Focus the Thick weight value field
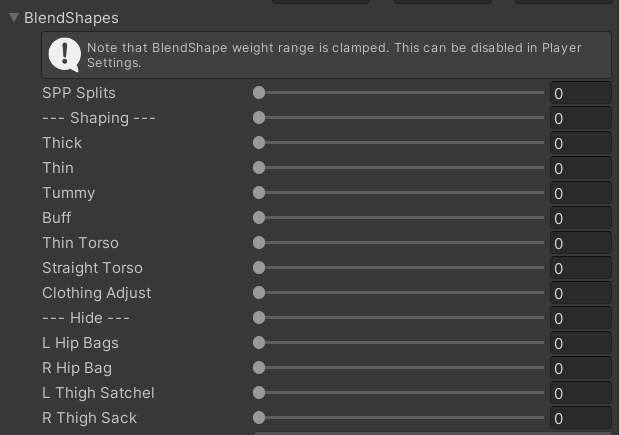 [580, 144]
